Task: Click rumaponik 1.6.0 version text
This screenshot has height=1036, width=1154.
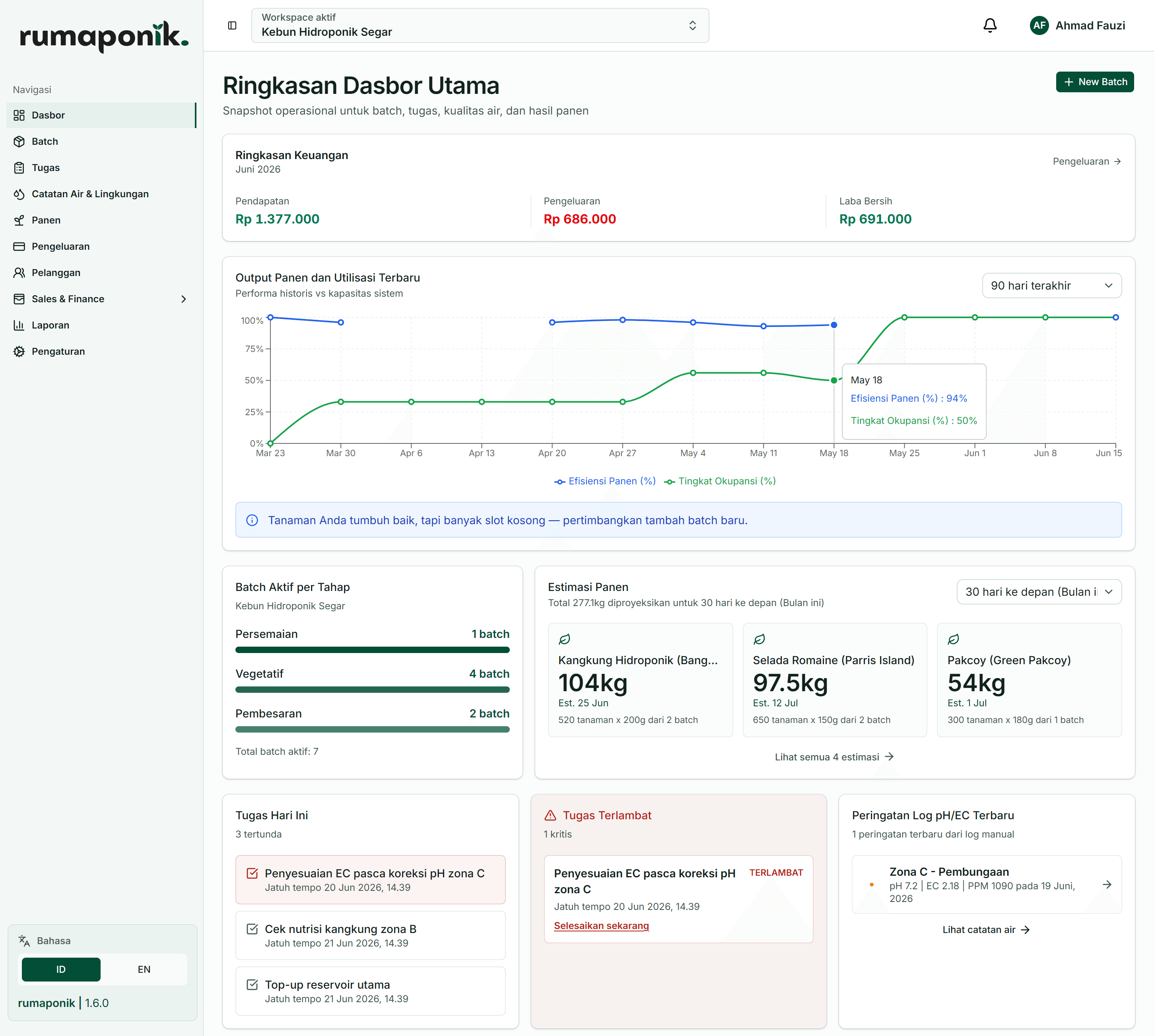Action: click(x=63, y=1003)
